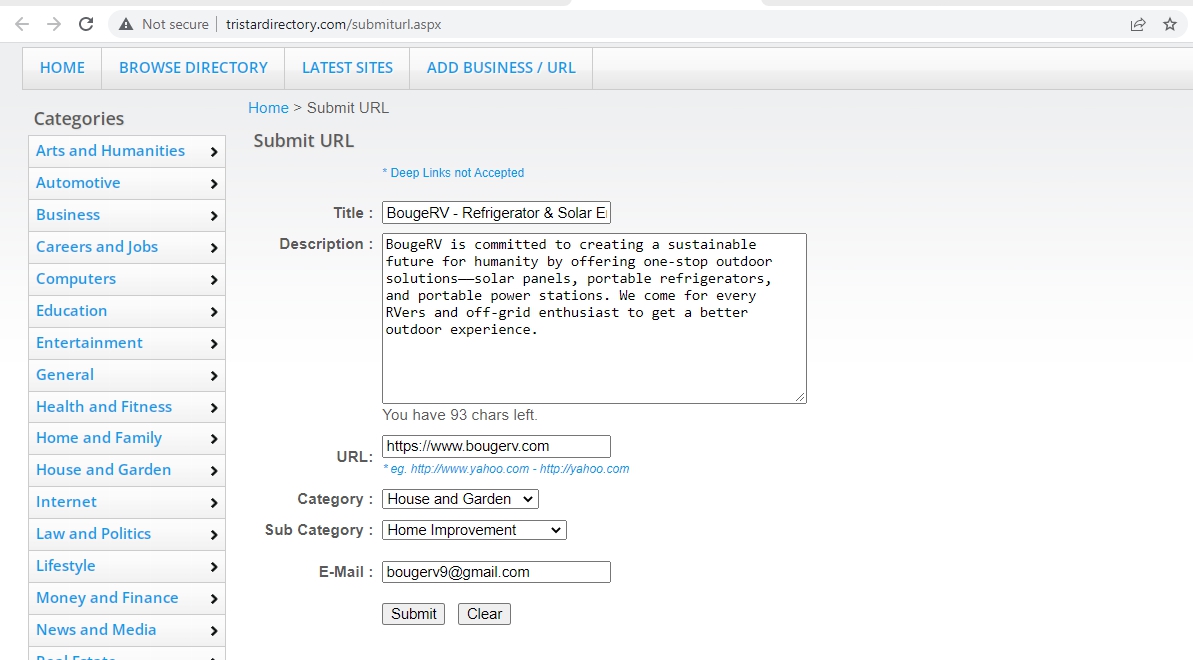
Task: Expand the Education category arrow
Action: click(214, 312)
